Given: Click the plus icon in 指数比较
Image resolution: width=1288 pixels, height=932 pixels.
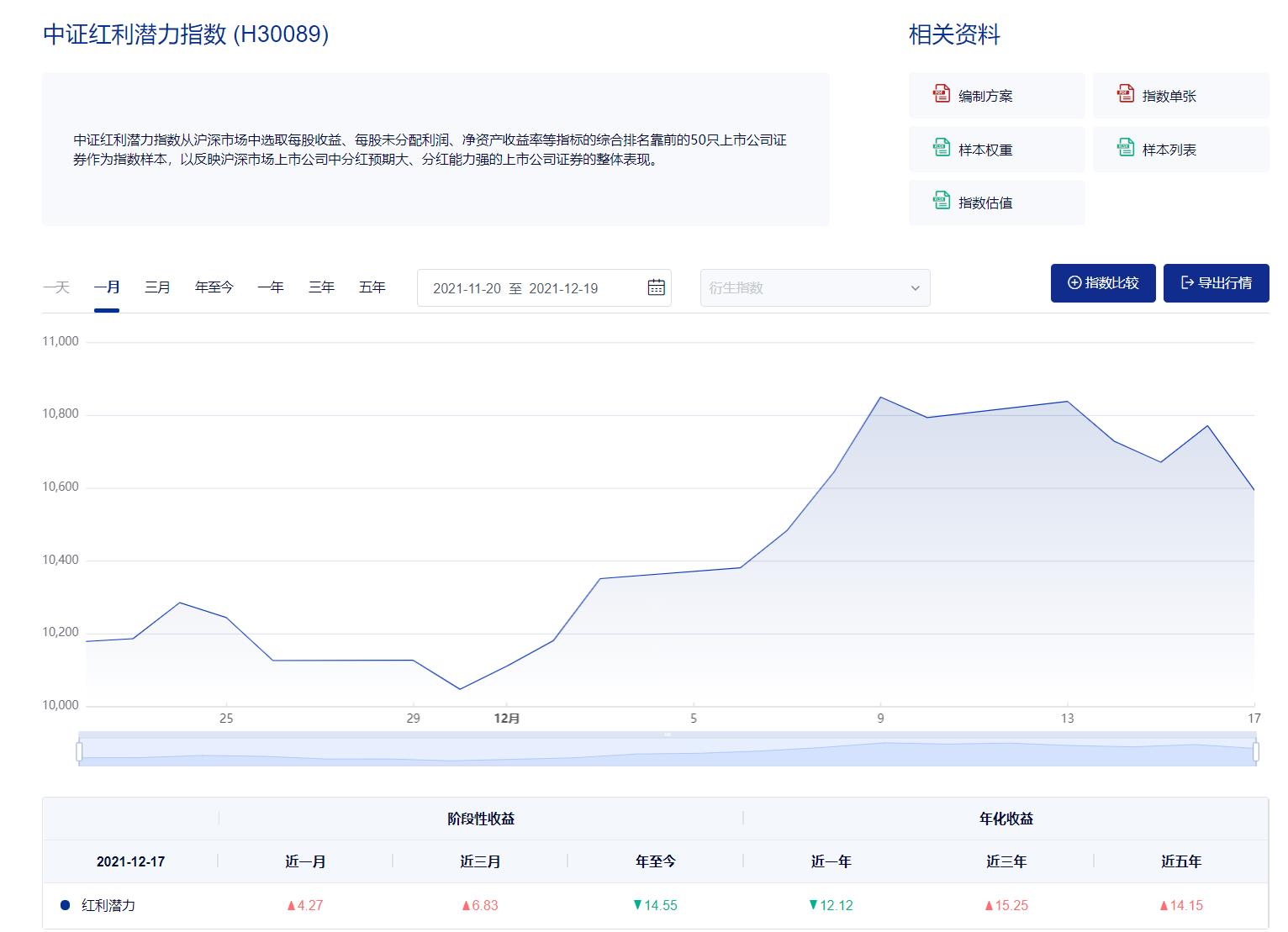Looking at the screenshot, I should (1074, 283).
